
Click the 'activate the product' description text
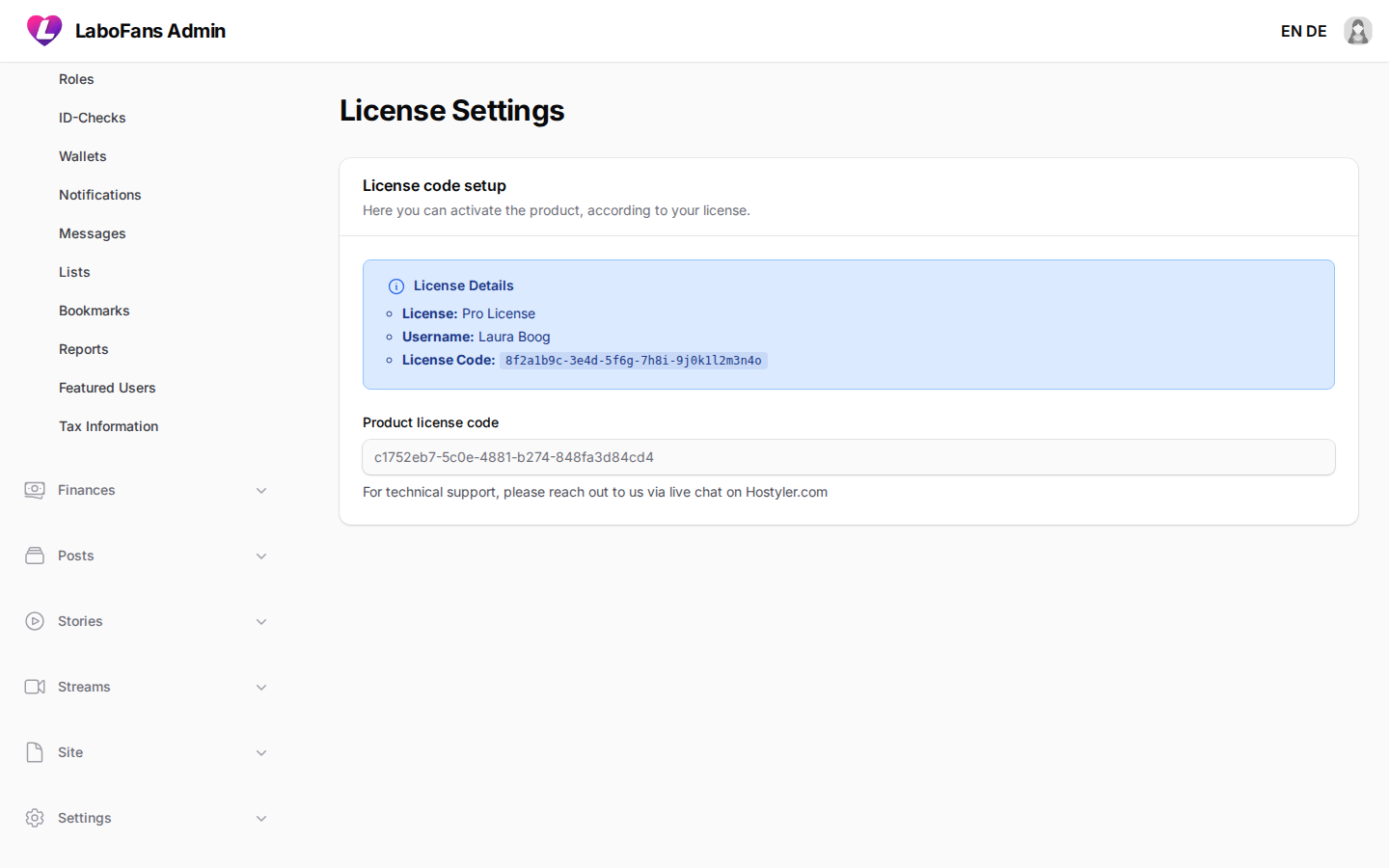tap(557, 210)
